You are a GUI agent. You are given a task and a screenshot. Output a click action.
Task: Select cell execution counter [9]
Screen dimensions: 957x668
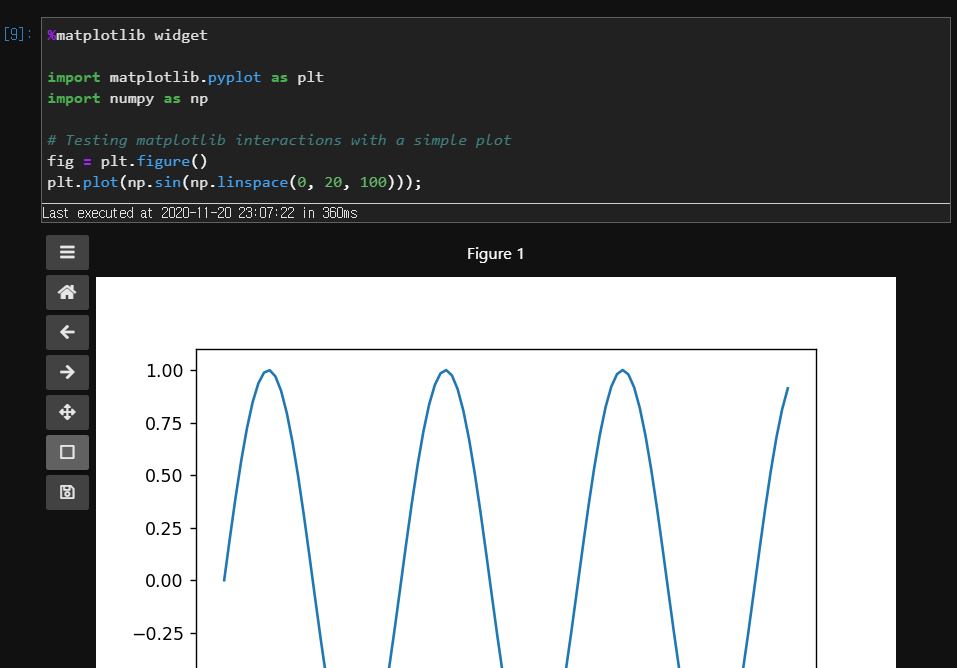coord(17,34)
